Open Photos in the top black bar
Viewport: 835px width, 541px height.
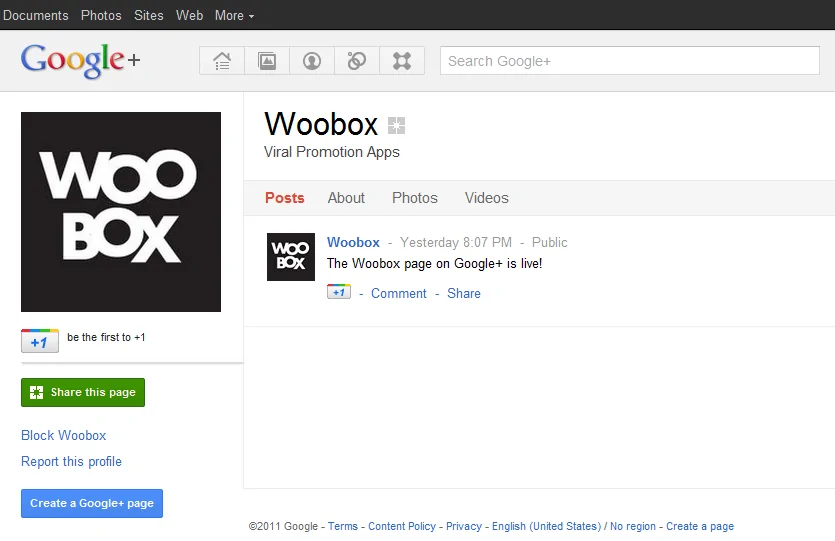tap(101, 15)
